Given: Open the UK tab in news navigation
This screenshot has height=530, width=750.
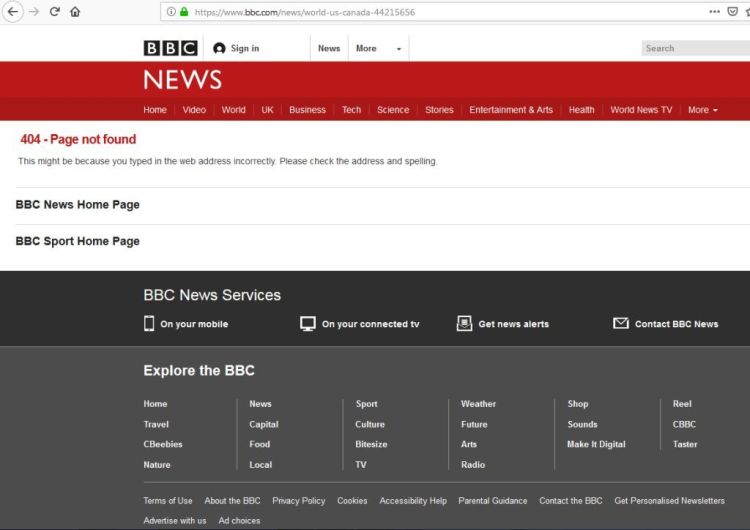Looking at the screenshot, I should click(x=267, y=110).
